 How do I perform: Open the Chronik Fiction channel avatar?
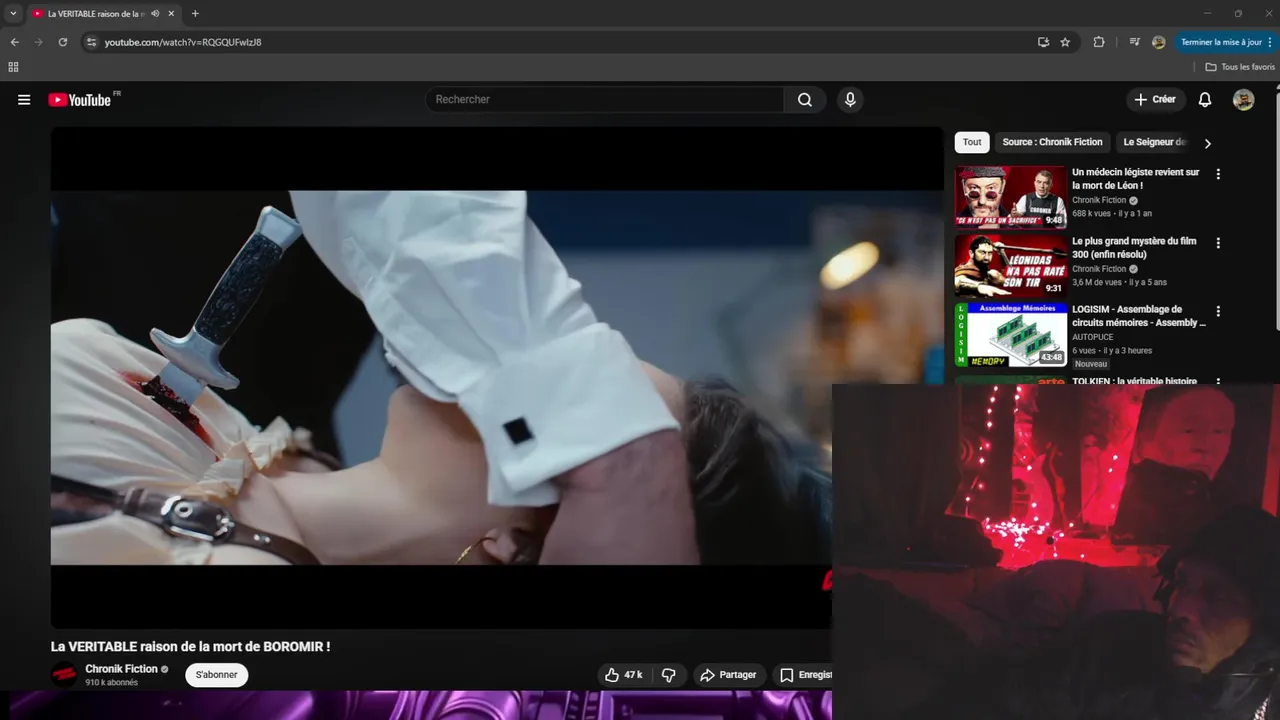pos(64,675)
